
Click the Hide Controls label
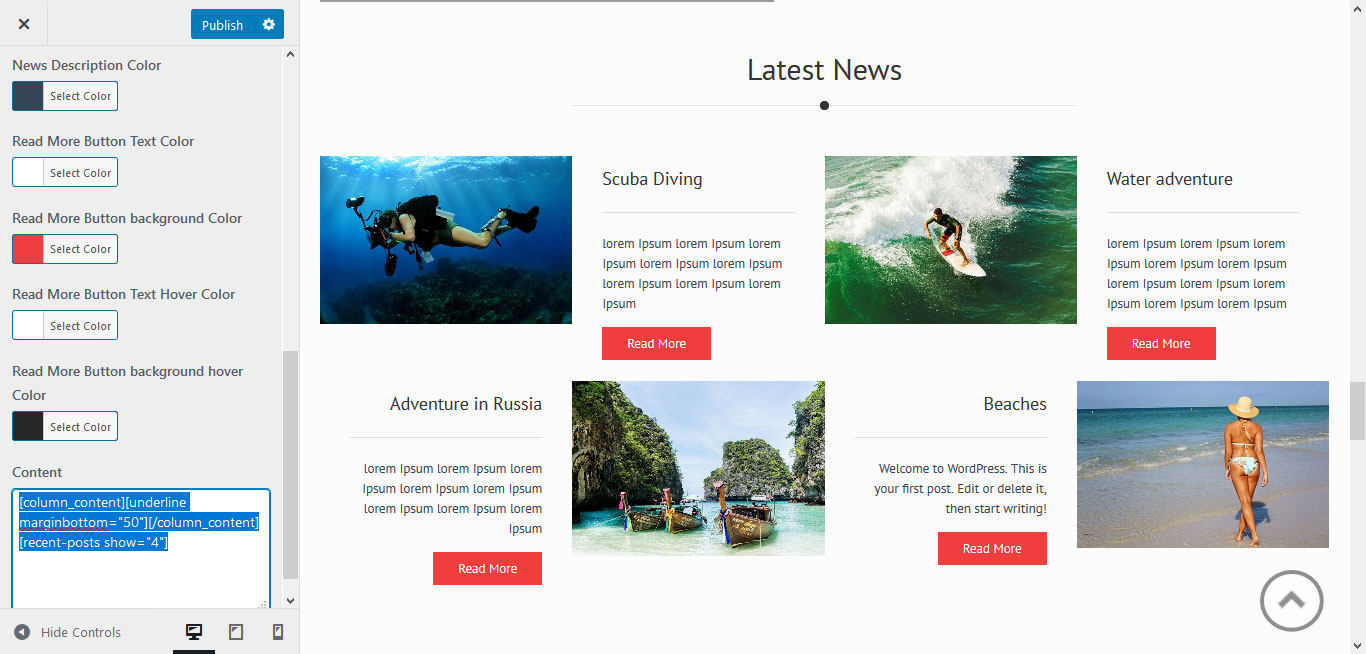click(81, 632)
